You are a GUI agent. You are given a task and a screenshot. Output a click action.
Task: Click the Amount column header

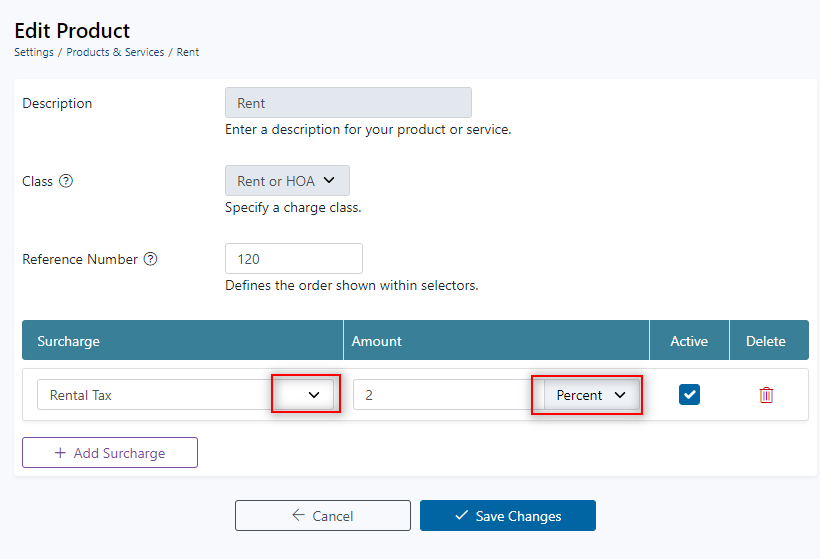(x=376, y=341)
